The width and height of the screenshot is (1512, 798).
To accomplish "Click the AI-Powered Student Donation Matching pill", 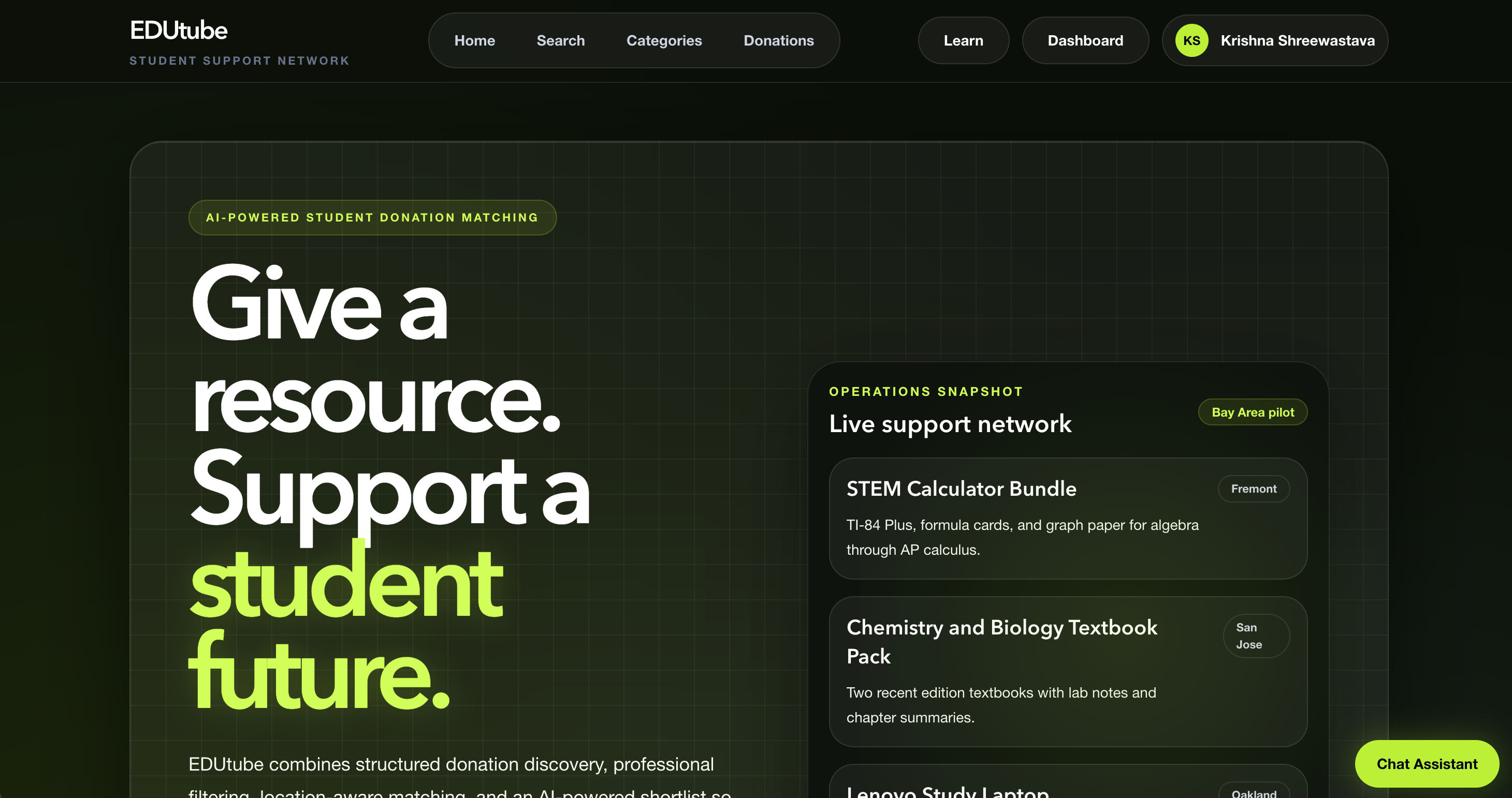I will coord(372,217).
